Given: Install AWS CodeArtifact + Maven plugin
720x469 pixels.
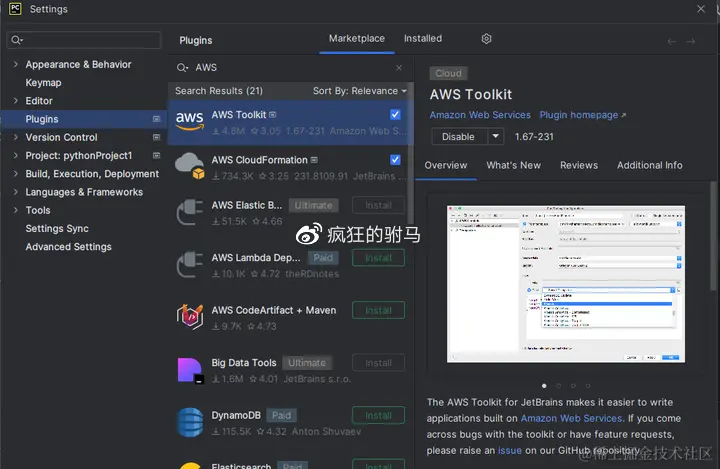Looking at the screenshot, I should (378, 311).
